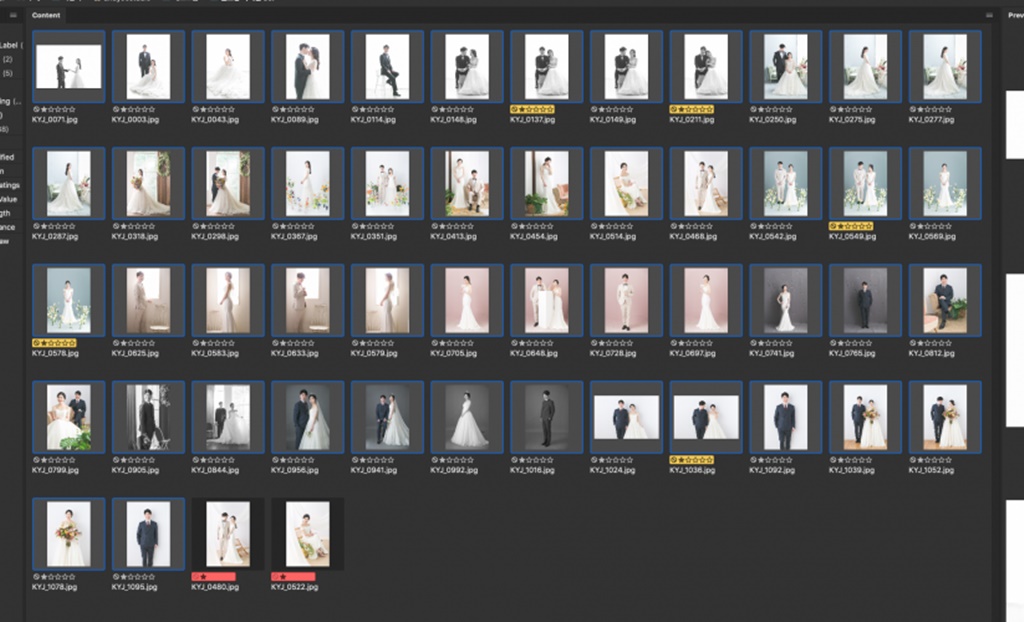Switch to the Content tab
This screenshot has width=1024, height=622.
(x=46, y=15)
